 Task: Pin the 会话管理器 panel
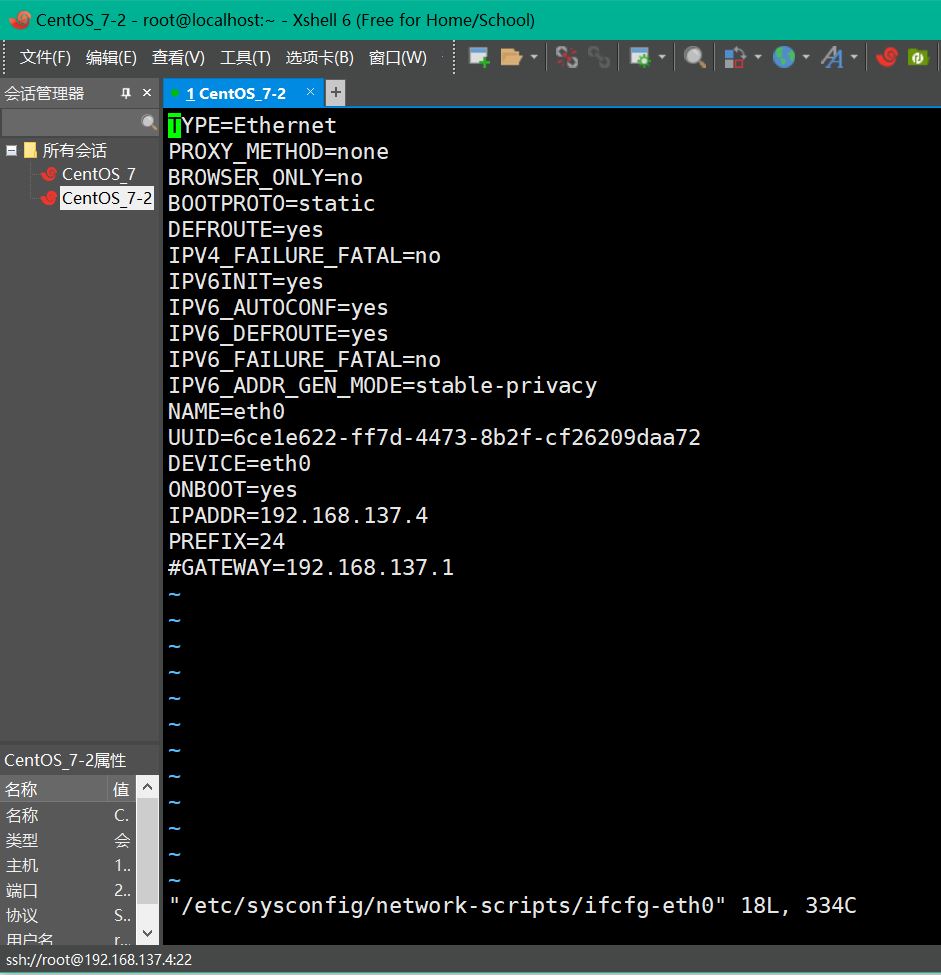126,93
